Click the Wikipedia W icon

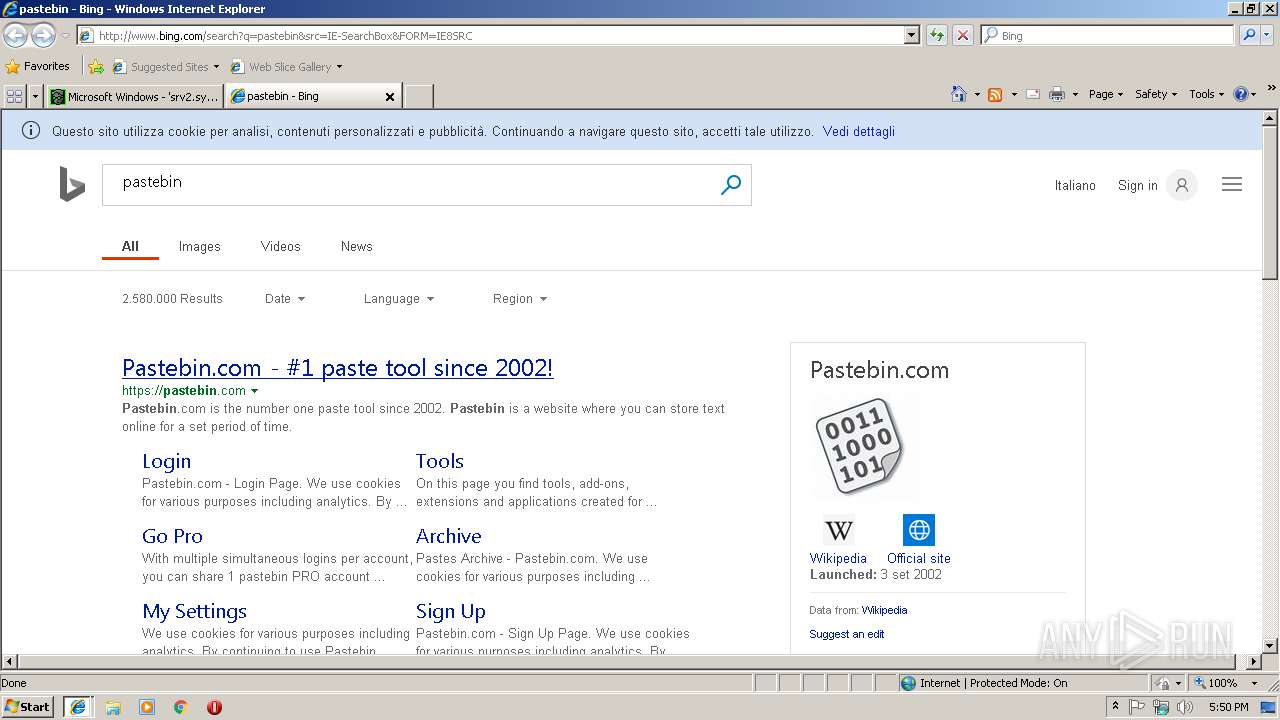839,530
